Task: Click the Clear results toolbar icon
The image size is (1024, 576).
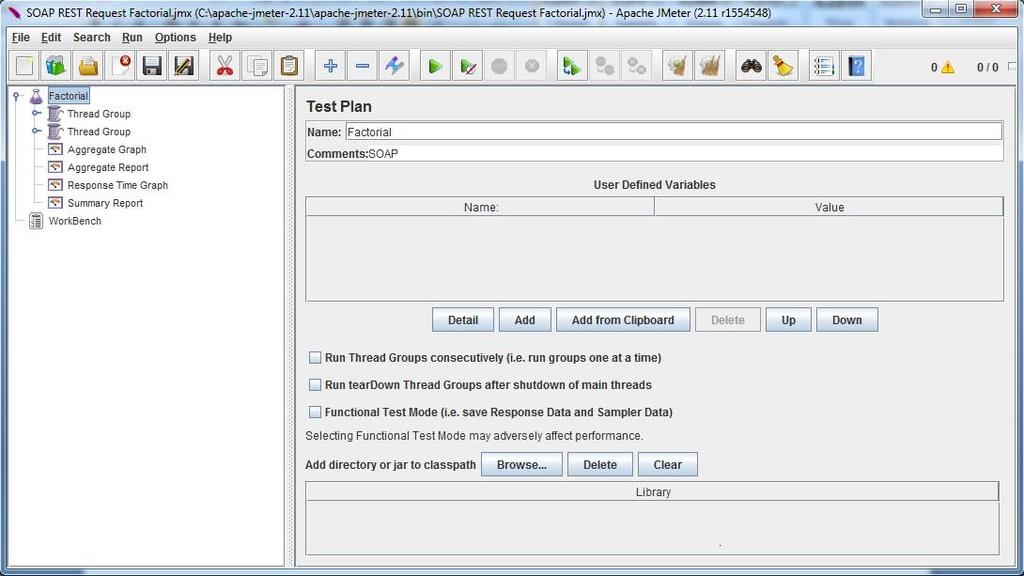Action: click(x=677, y=66)
